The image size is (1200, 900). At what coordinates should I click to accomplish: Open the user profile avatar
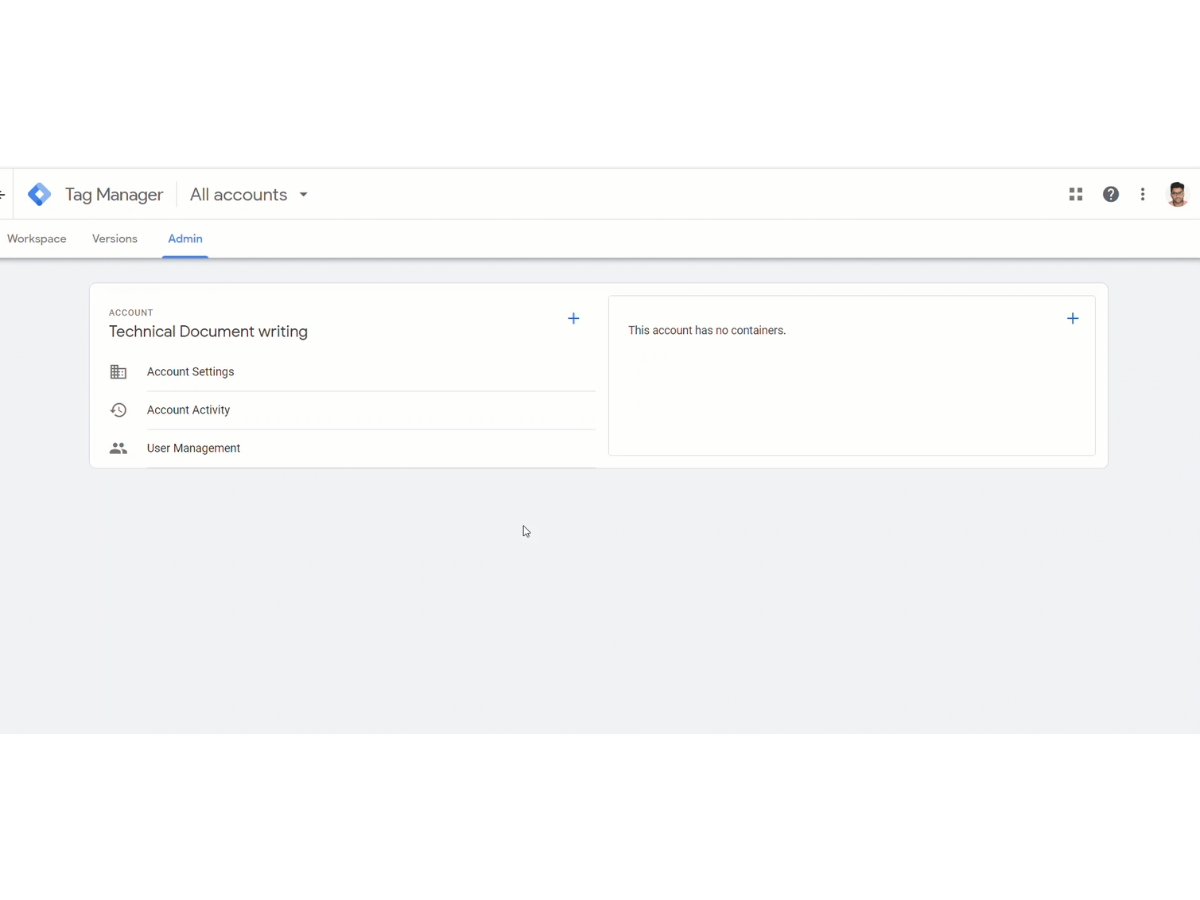1178,194
